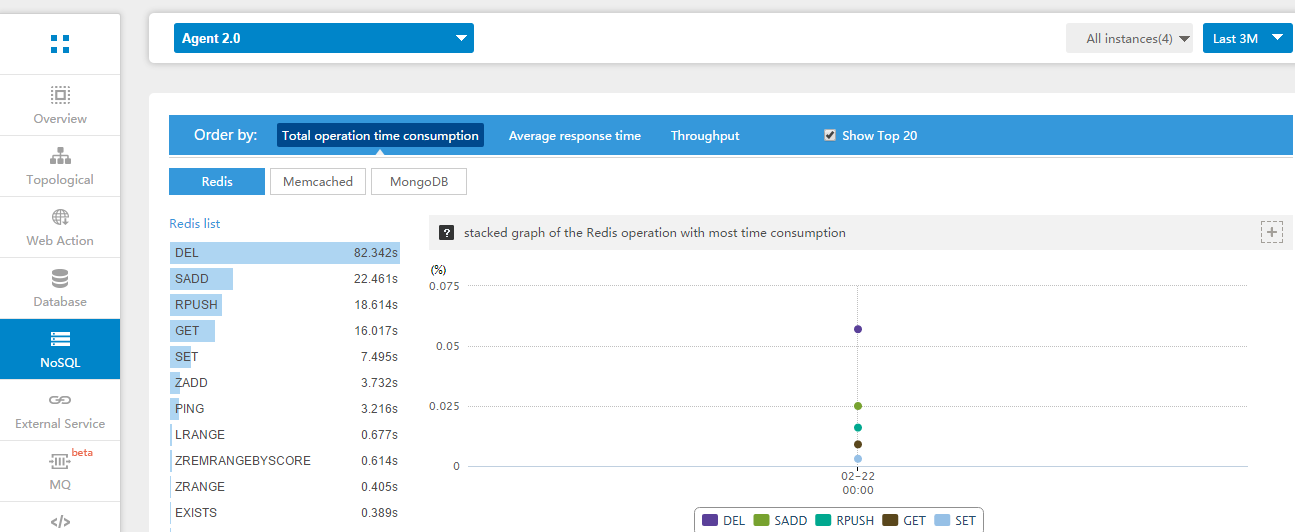Open Topological view icon
The image size is (1295, 532).
pos(60,157)
